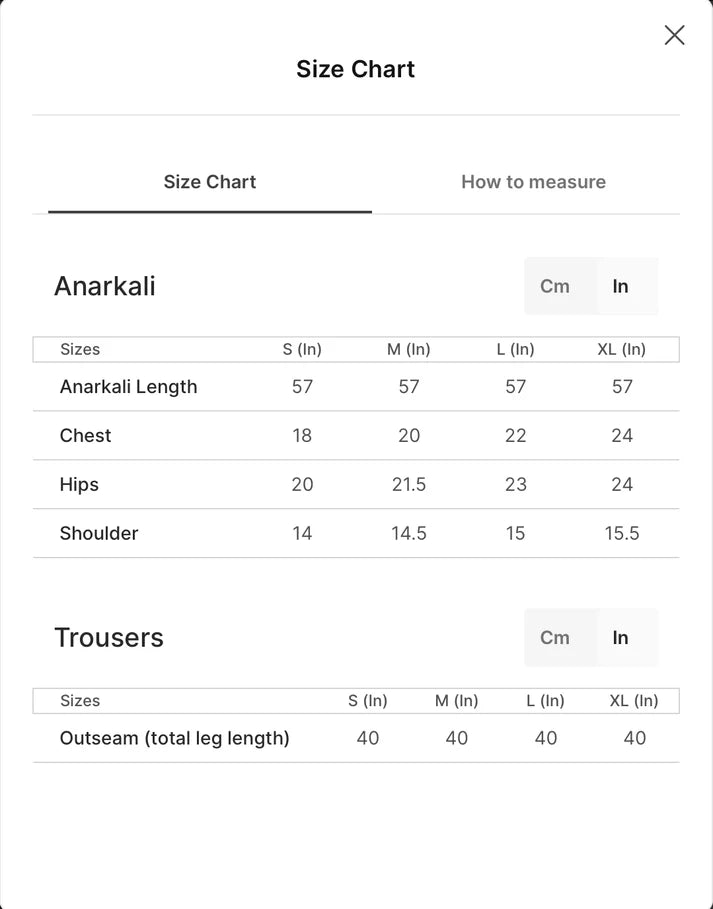This screenshot has width=713, height=909.
Task: Switch Trousers units to Cm
Action: click(x=555, y=638)
